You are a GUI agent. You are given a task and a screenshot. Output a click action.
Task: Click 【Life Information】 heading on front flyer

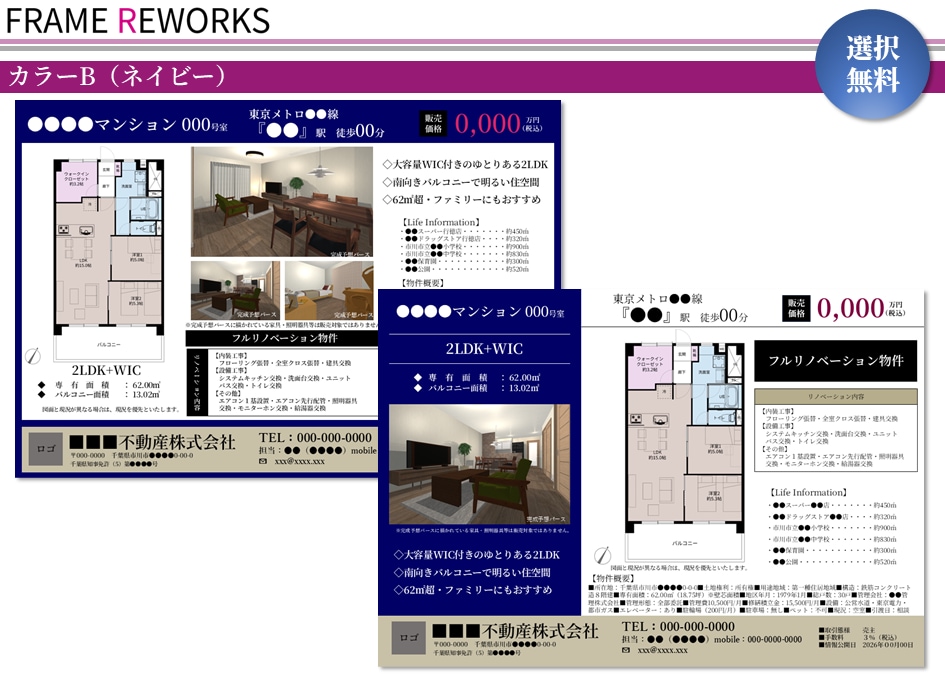point(808,492)
